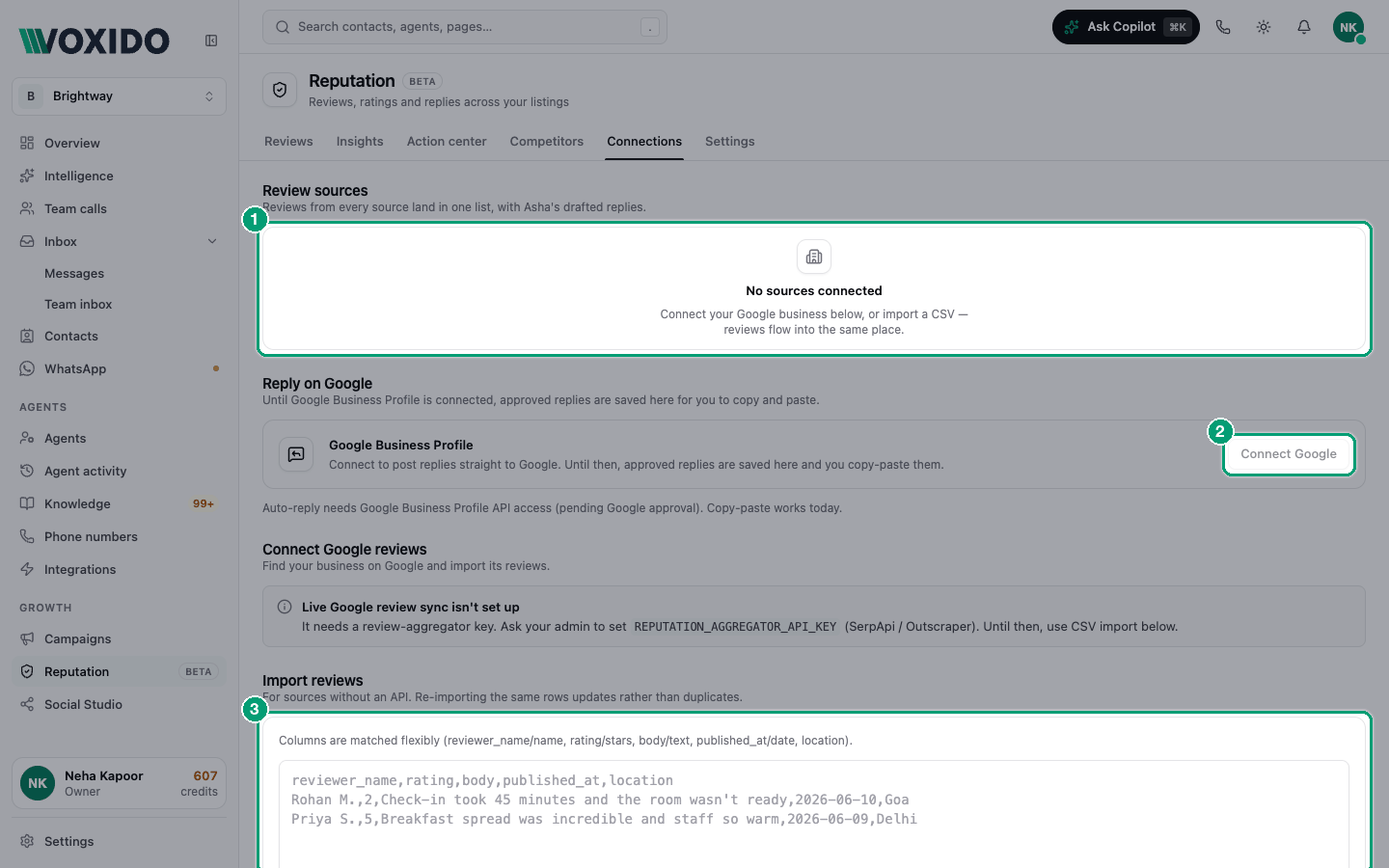Click the CSV import reviews text area
This screenshot has width=1389, height=868.
(x=814, y=814)
